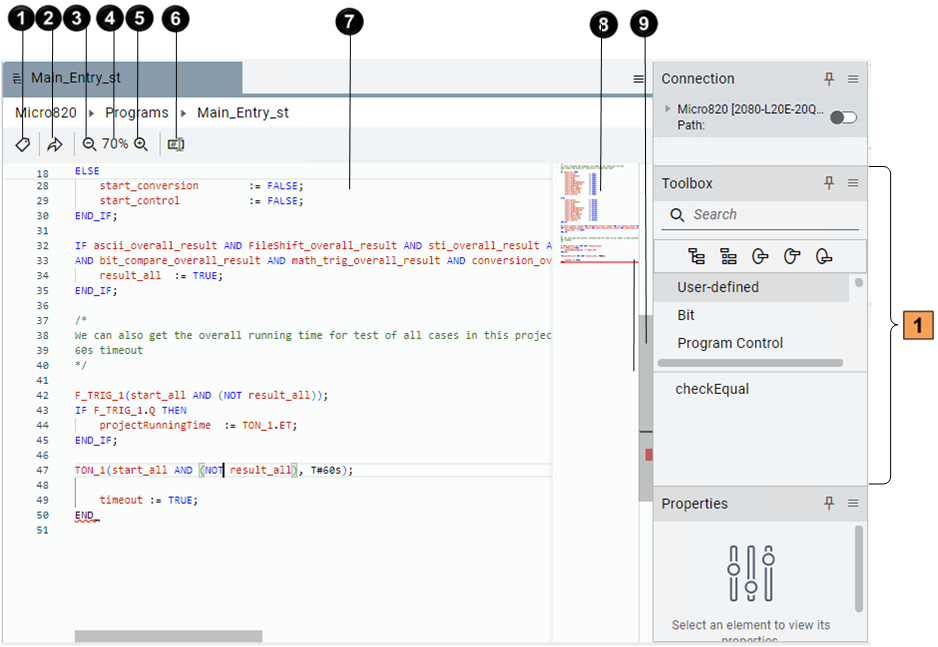Zoom out the code editor
The image size is (938, 647).
click(x=89, y=144)
